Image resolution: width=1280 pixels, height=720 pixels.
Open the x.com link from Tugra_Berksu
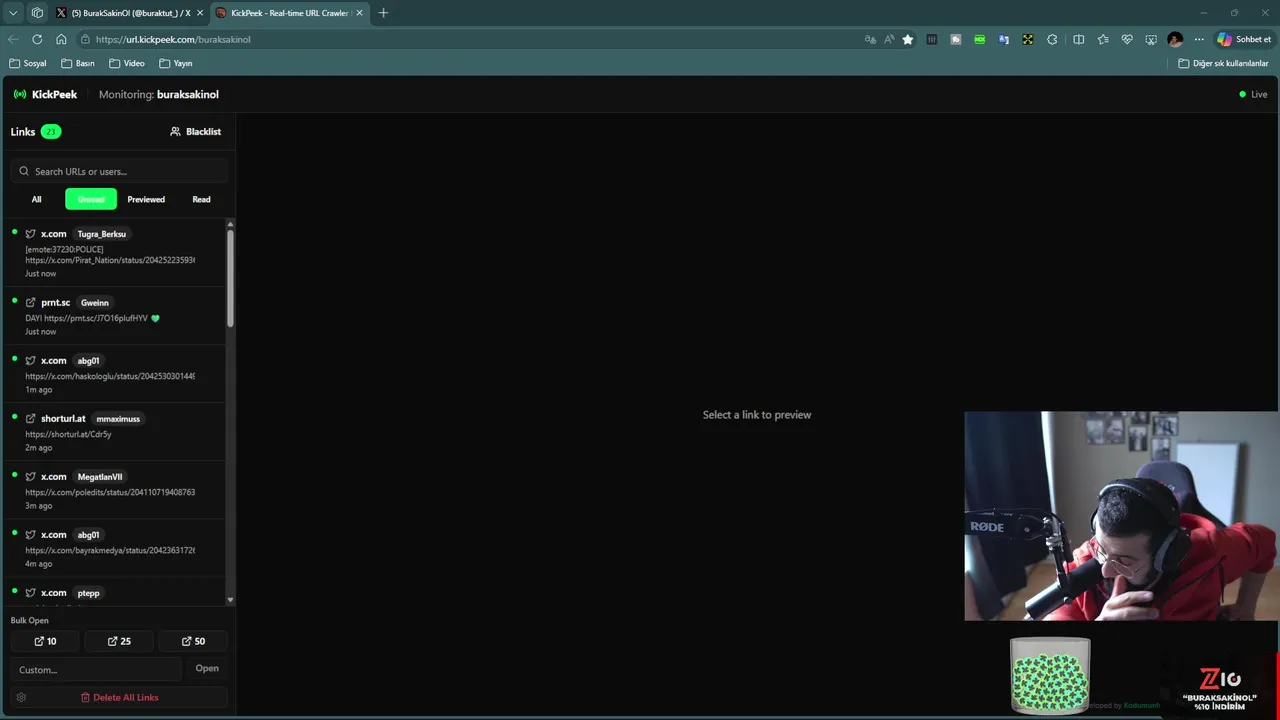114,253
